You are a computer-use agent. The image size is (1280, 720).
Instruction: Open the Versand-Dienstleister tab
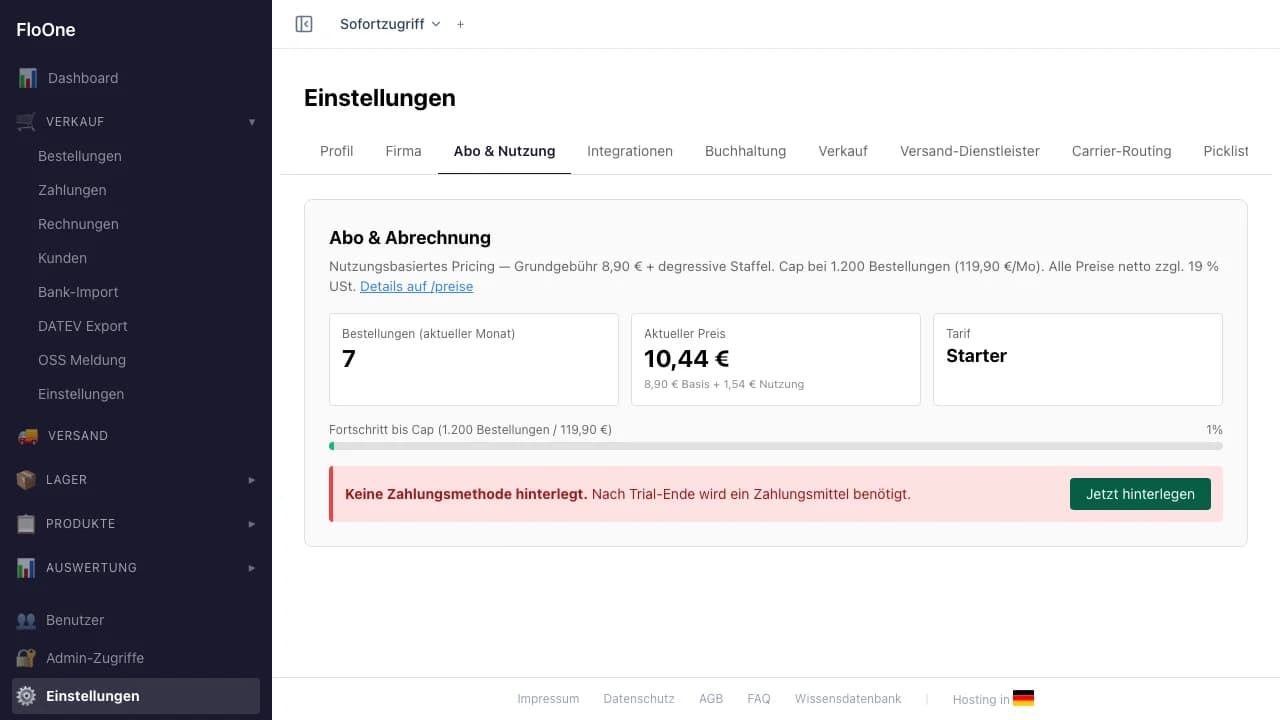[x=970, y=151]
